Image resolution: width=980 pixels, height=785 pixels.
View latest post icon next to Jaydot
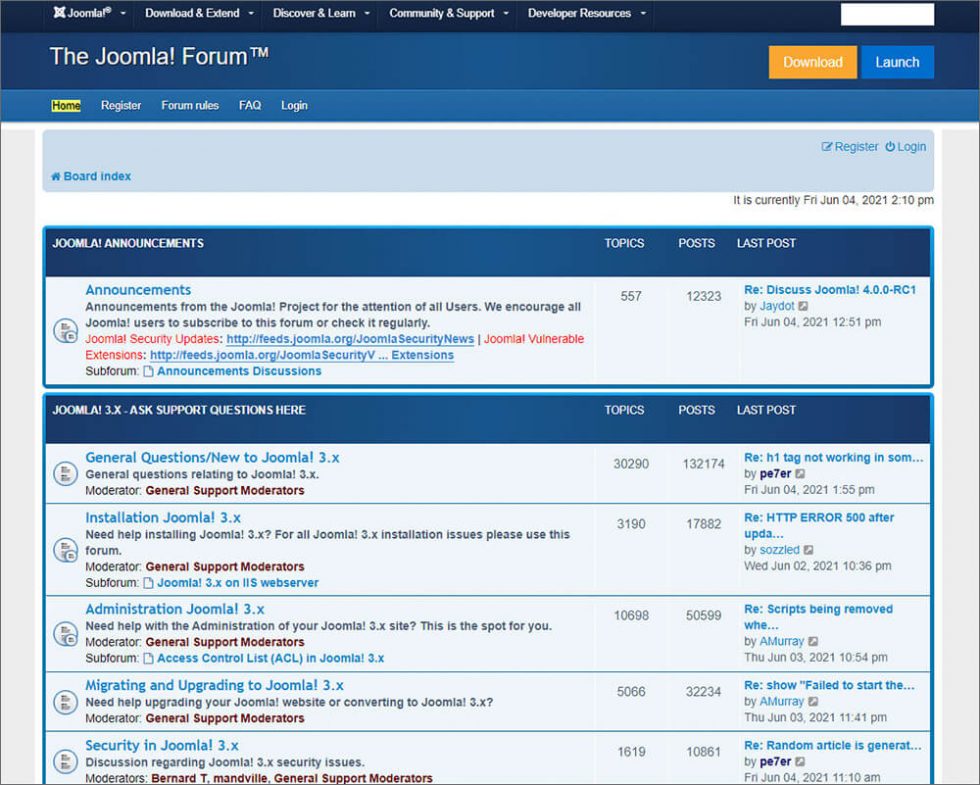pos(803,306)
